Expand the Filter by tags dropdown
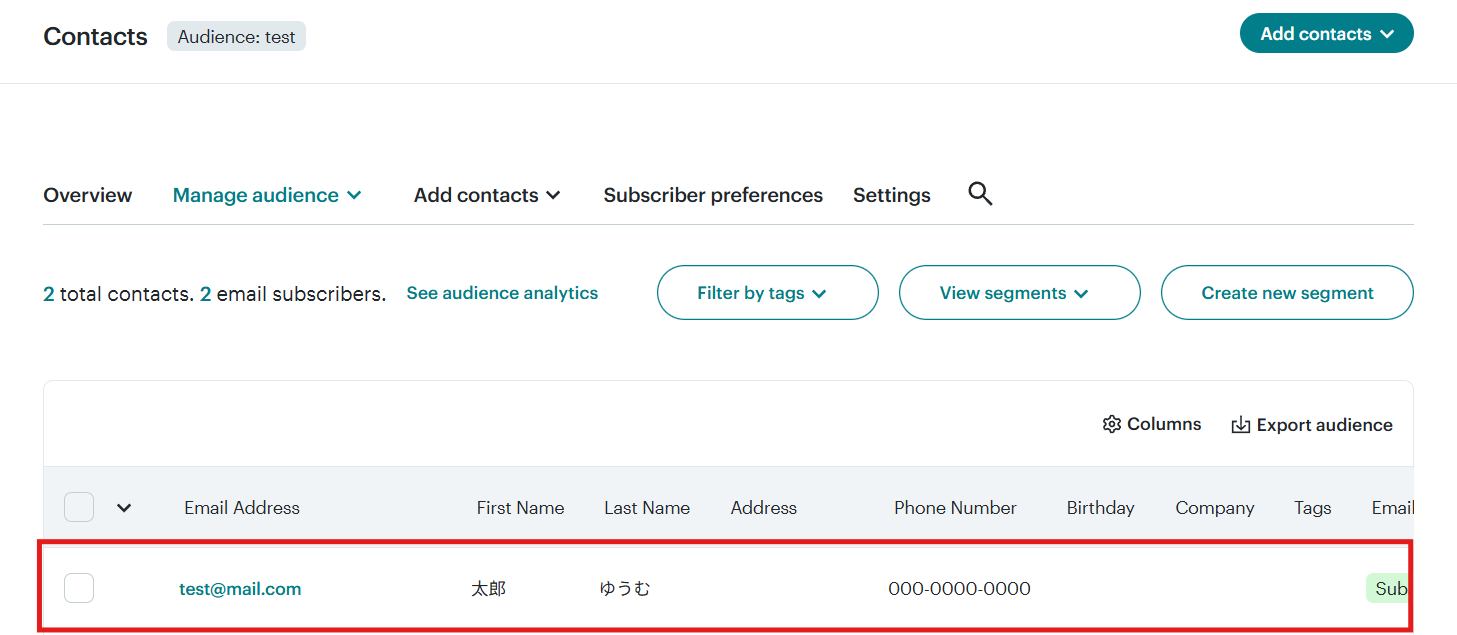Image resolution: width=1457 pixels, height=635 pixels. [x=767, y=293]
